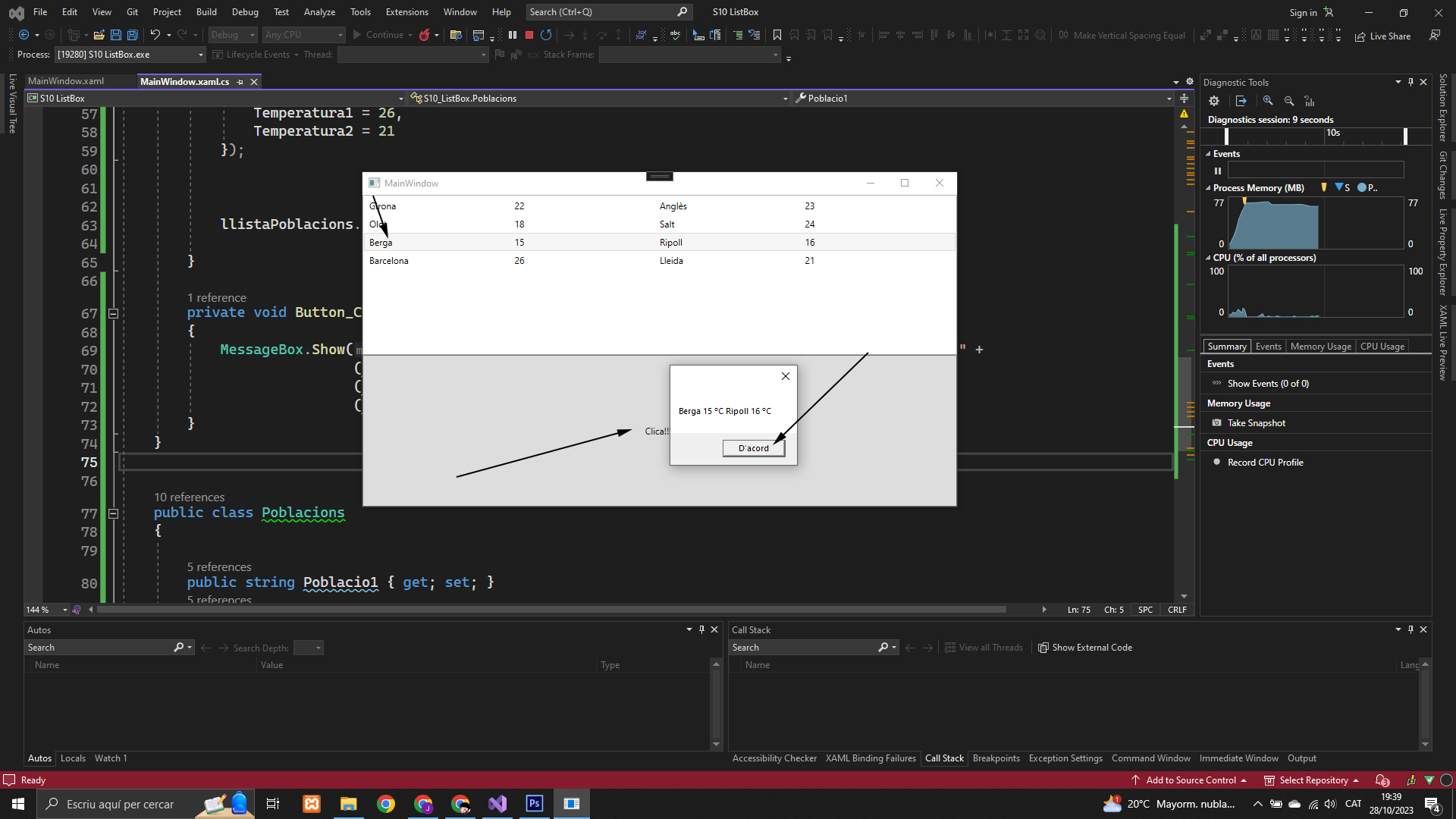Open Visual Studio from the Windows taskbar
The width and height of the screenshot is (1456, 819).
497,804
